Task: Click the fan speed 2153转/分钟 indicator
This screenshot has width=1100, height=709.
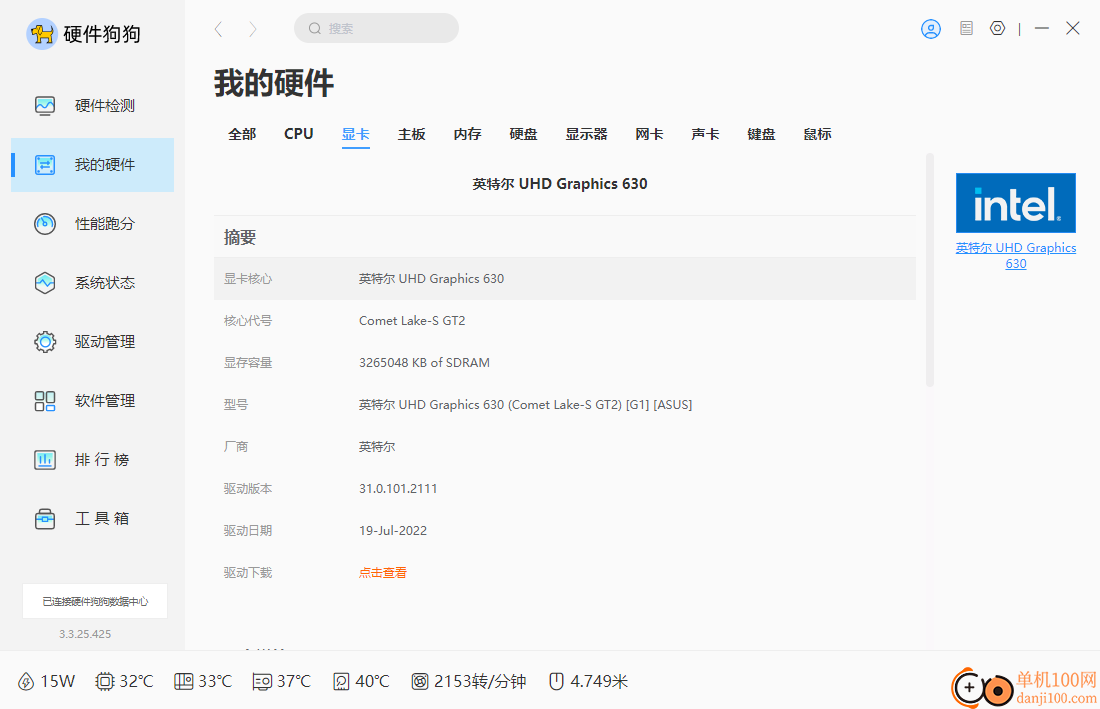Action: (469, 682)
